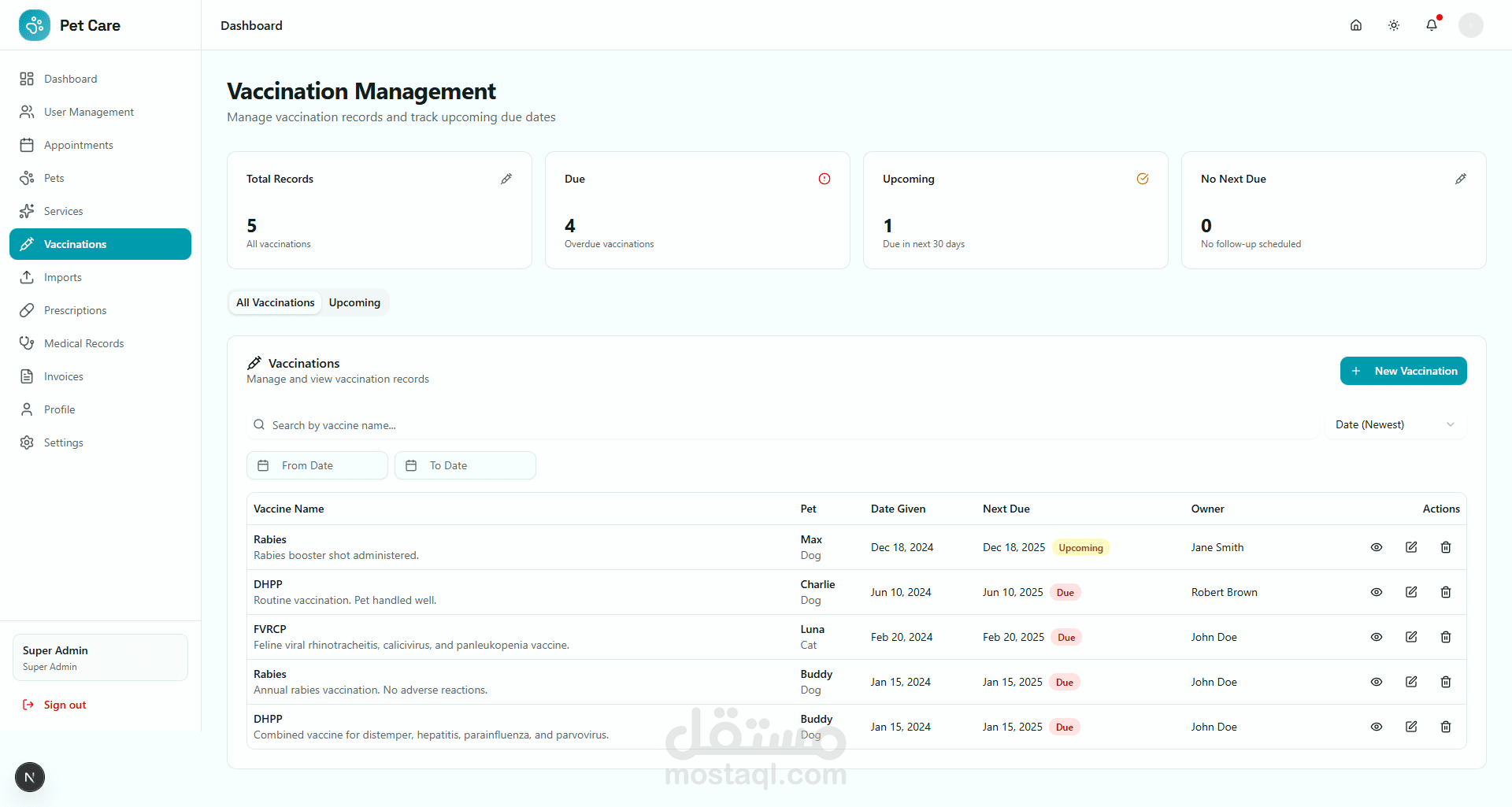The image size is (1512, 807).
Task: Navigate to Pets section
Action: point(100,178)
